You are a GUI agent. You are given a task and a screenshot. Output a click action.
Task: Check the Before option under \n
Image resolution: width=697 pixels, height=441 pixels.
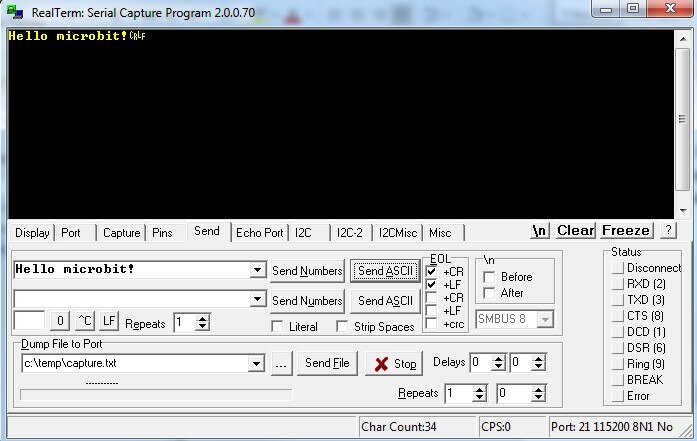click(489, 277)
